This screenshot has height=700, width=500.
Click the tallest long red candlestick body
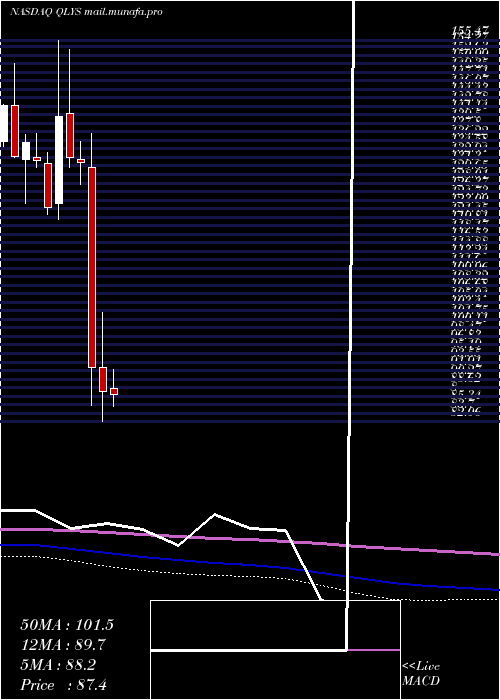(92, 267)
